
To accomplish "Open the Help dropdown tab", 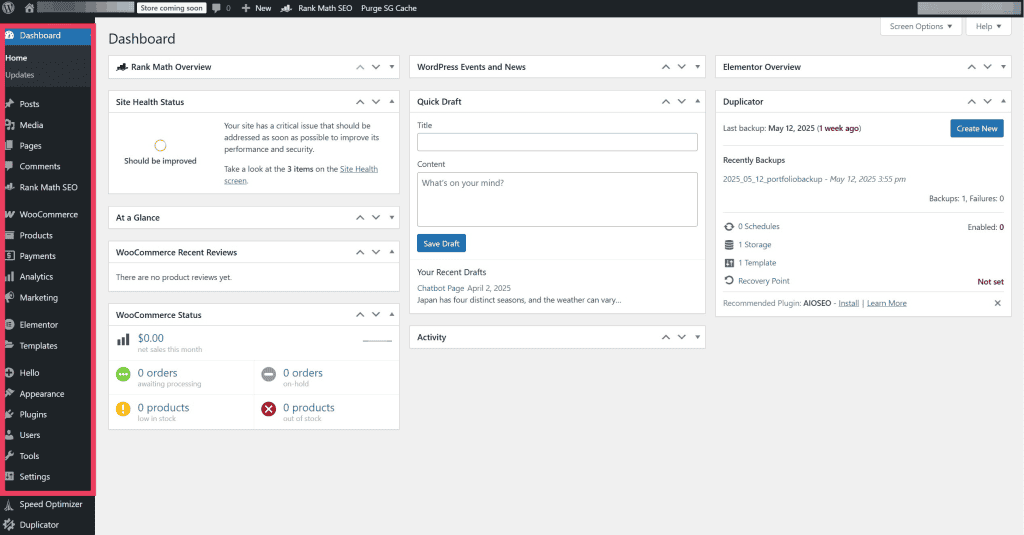I will 988,26.
